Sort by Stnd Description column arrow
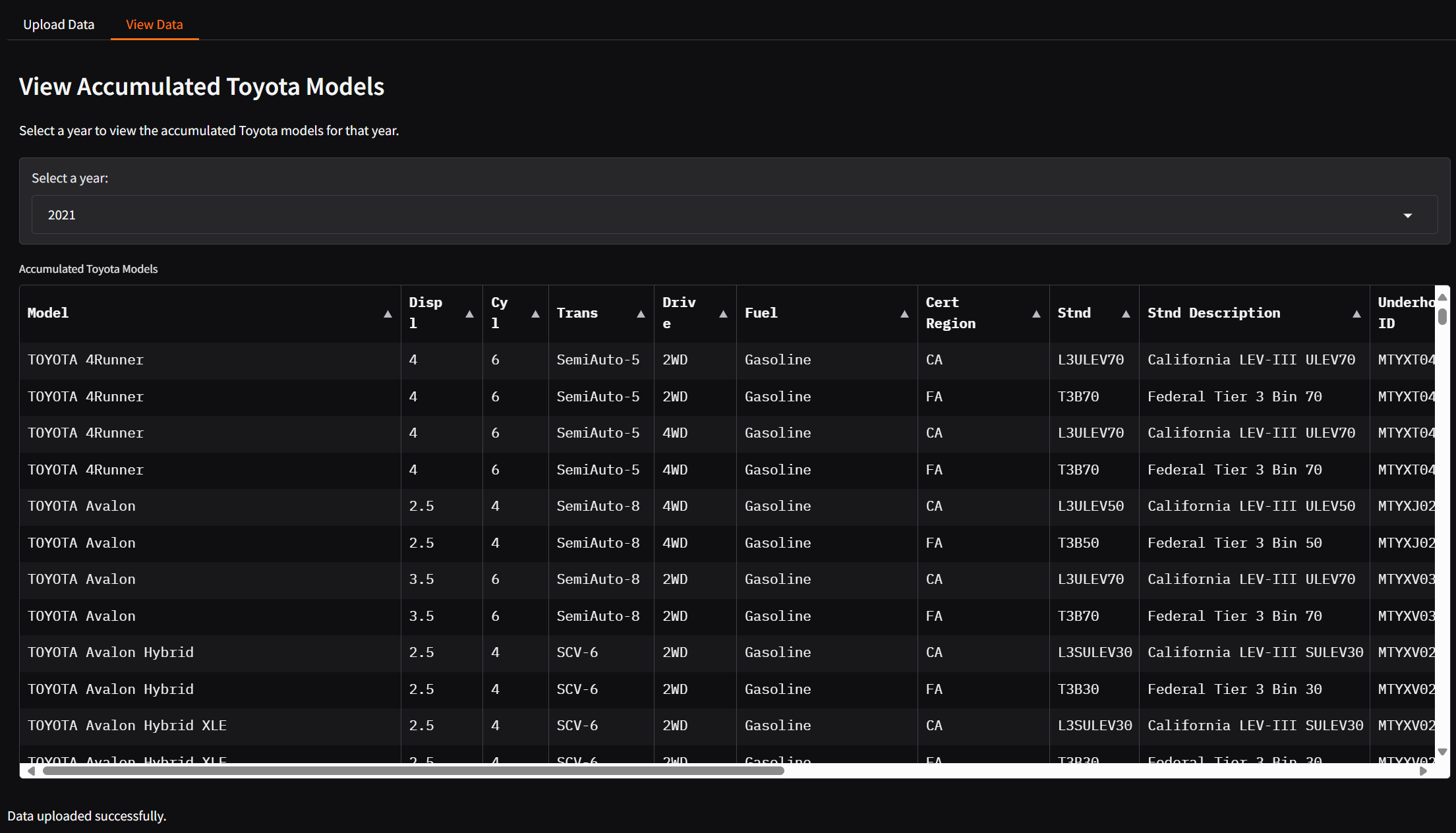The image size is (1456, 833). click(1356, 314)
